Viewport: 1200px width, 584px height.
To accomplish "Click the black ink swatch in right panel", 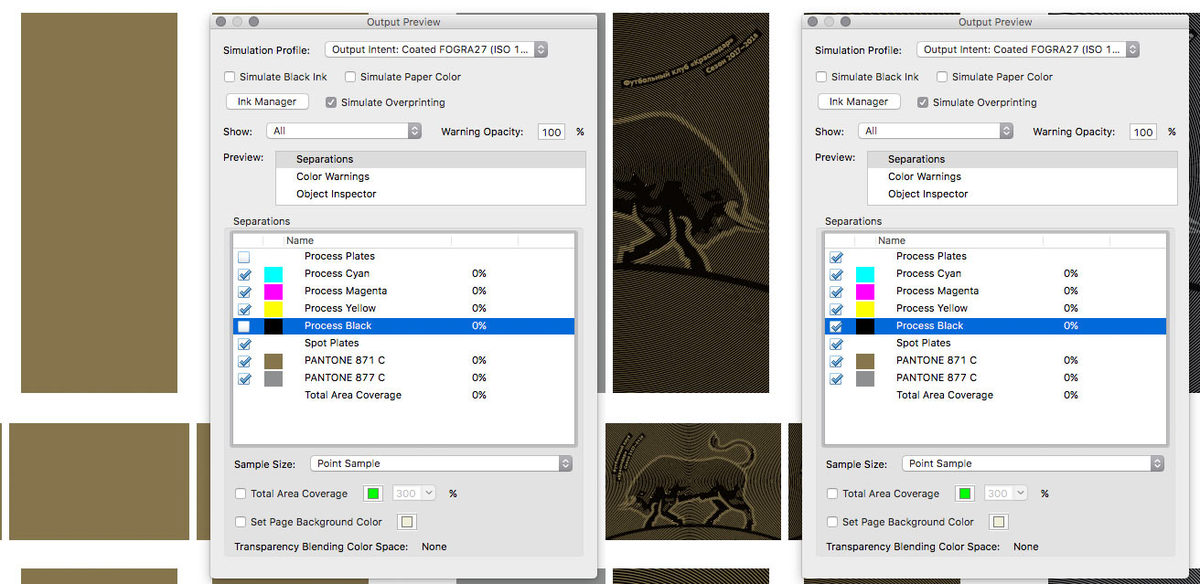I will tap(865, 326).
